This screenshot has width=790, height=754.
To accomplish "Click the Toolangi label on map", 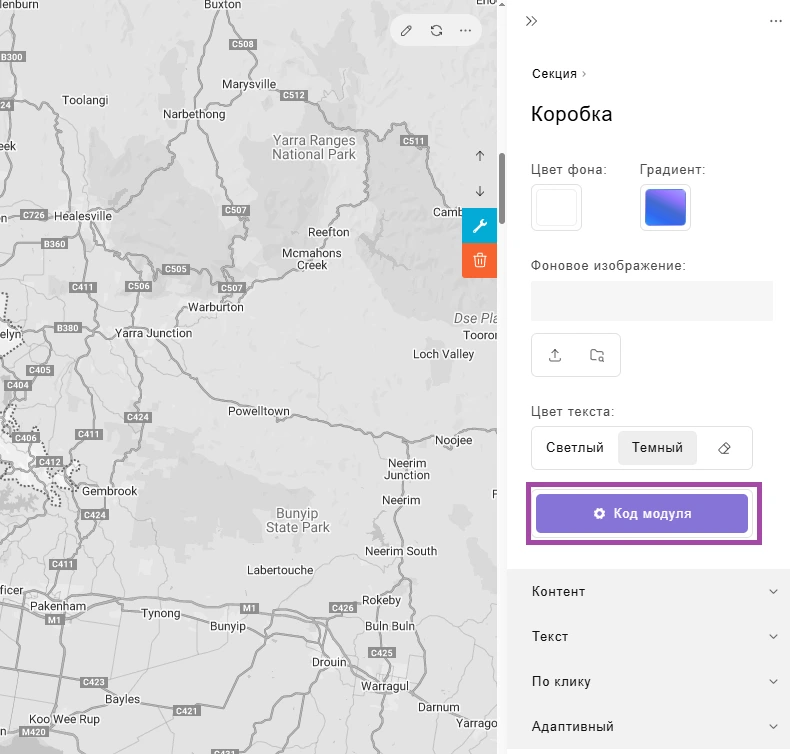I will [x=85, y=100].
